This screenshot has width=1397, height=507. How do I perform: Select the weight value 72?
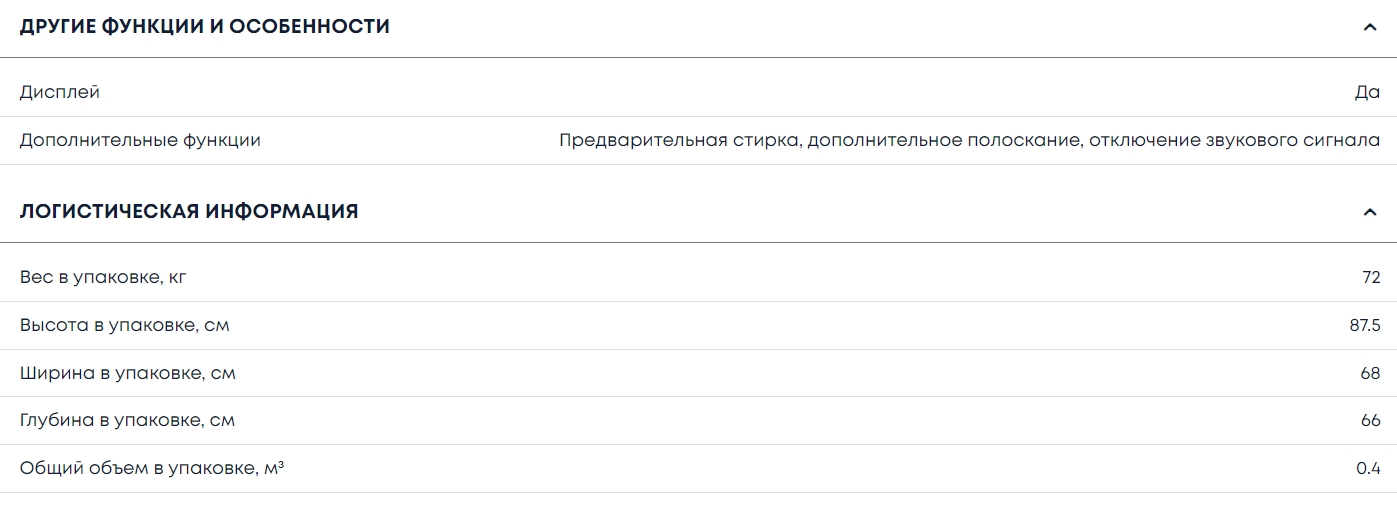[1371, 277]
